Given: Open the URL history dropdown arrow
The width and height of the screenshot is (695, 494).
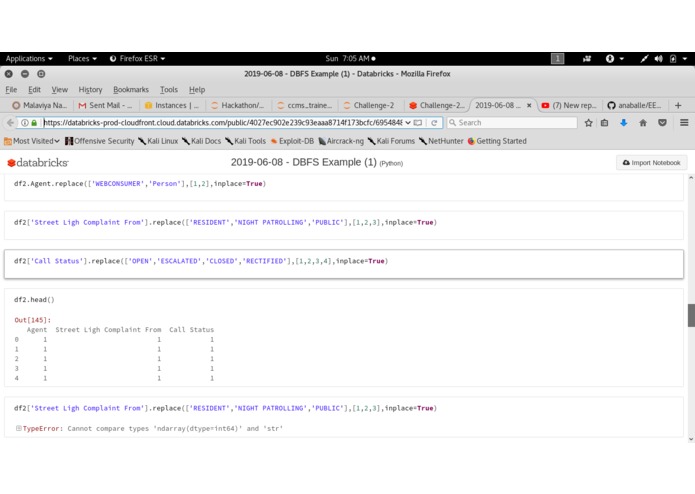Looking at the screenshot, I should tap(408, 123).
